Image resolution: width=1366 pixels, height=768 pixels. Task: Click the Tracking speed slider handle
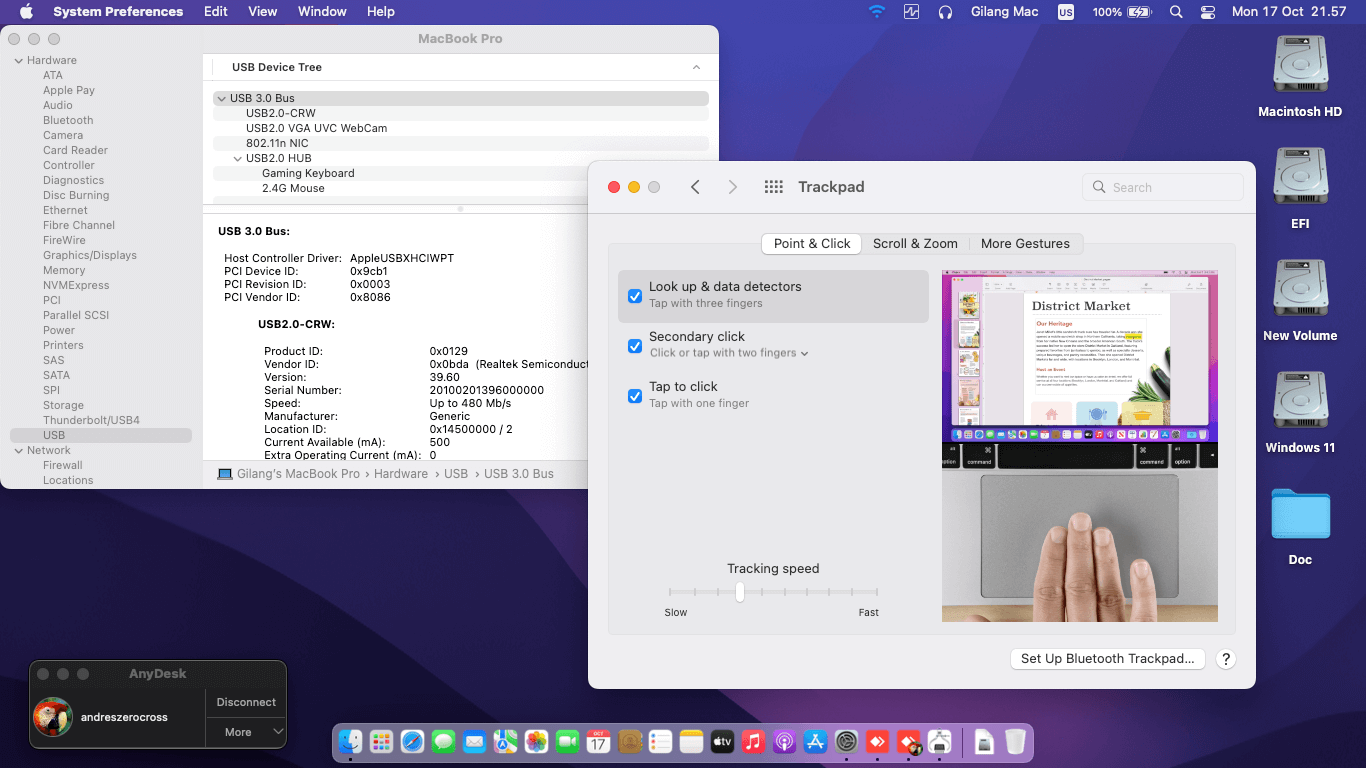tap(740, 592)
